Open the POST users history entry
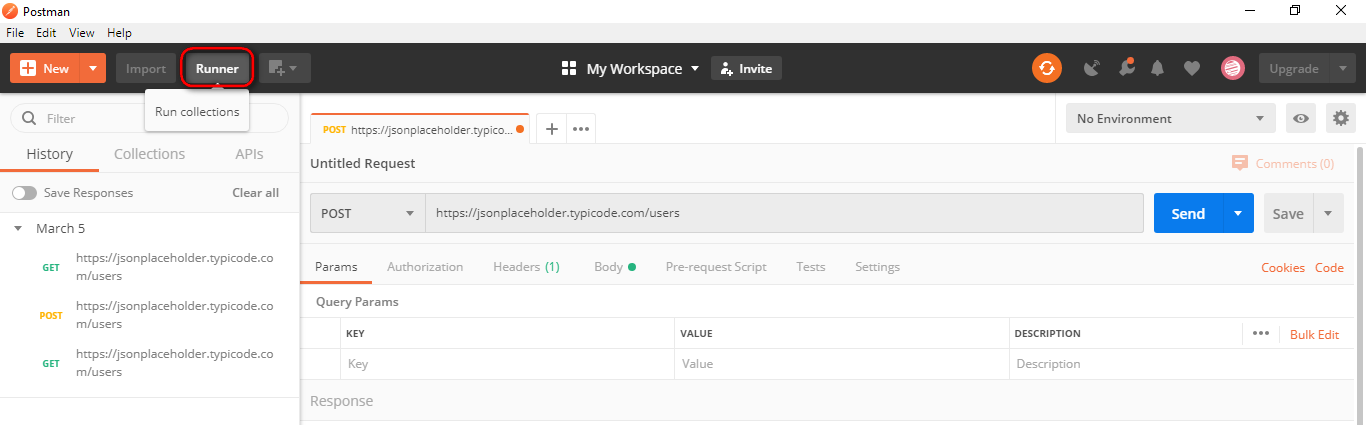This screenshot has height=425, width=1366. tap(150, 315)
